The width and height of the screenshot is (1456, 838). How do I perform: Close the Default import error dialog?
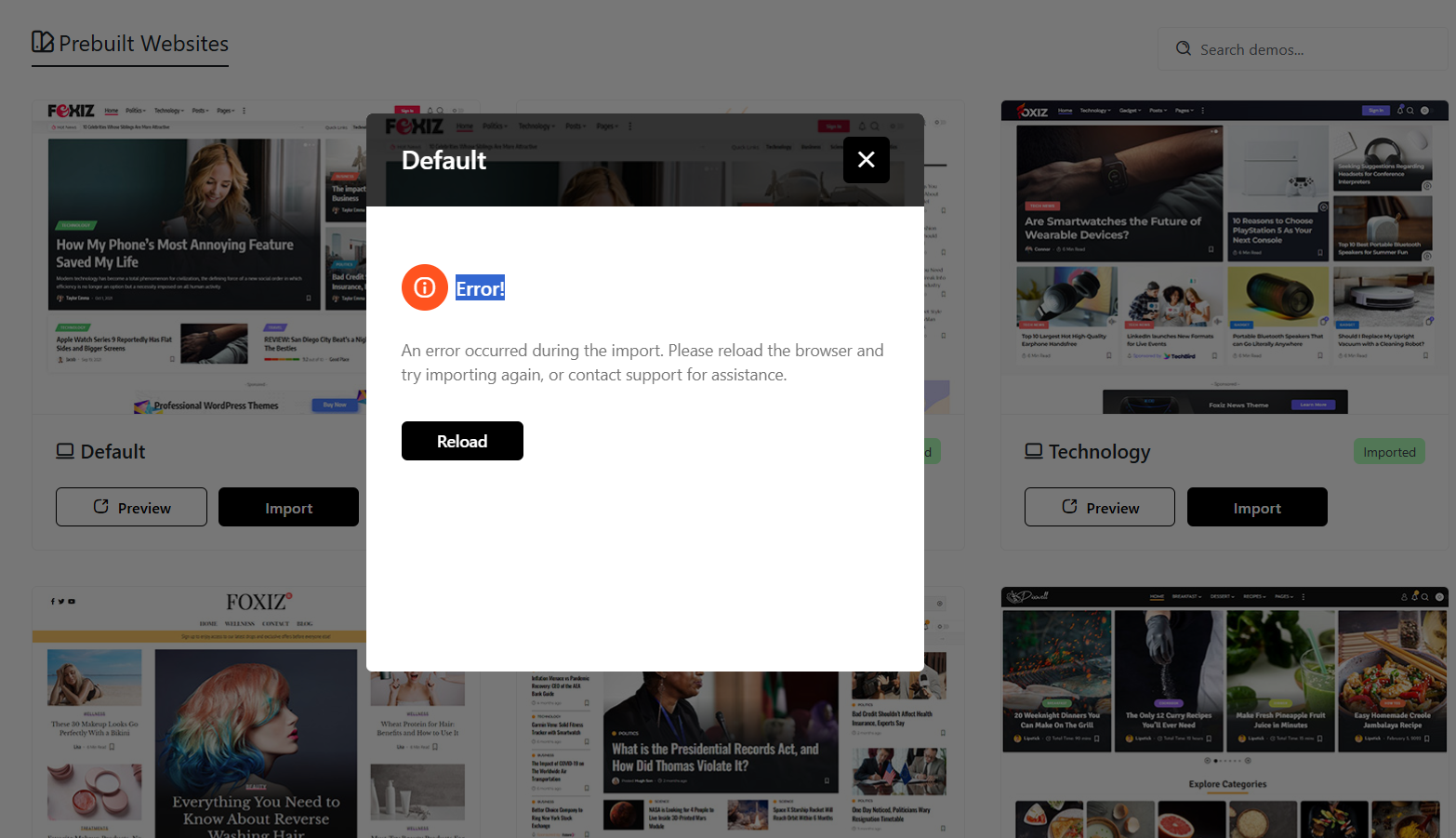pos(866,160)
